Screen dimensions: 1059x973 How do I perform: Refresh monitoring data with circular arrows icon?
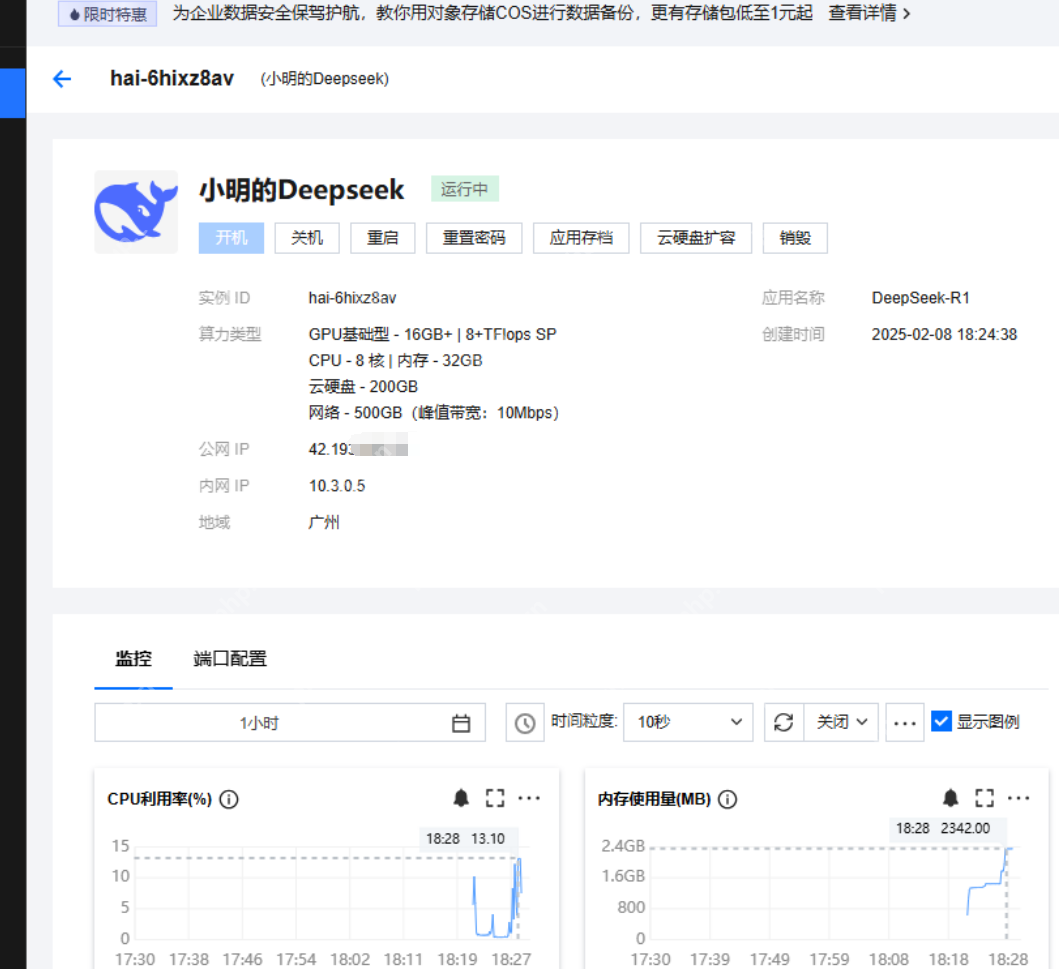[x=783, y=722]
